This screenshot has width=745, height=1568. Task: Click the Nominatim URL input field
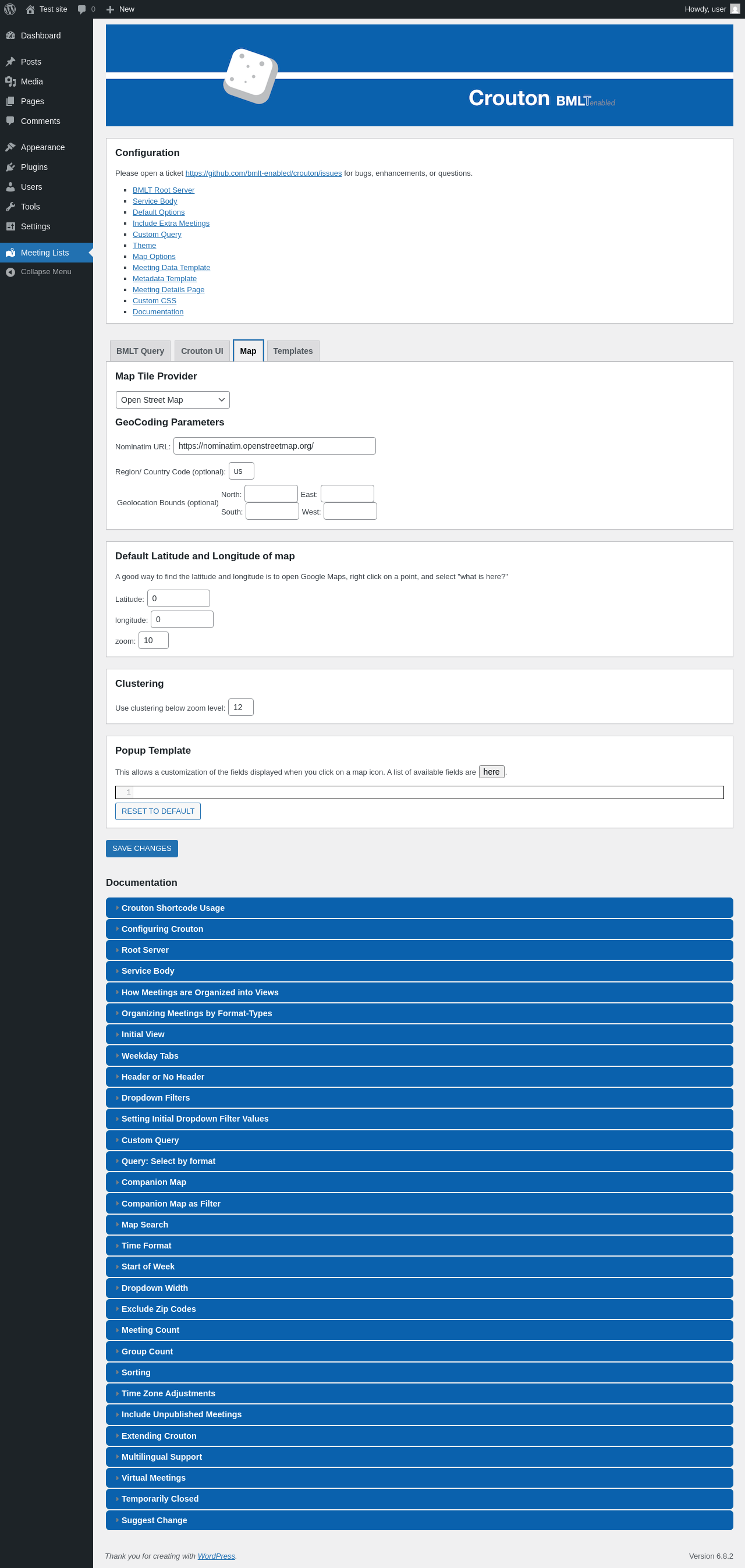point(275,446)
